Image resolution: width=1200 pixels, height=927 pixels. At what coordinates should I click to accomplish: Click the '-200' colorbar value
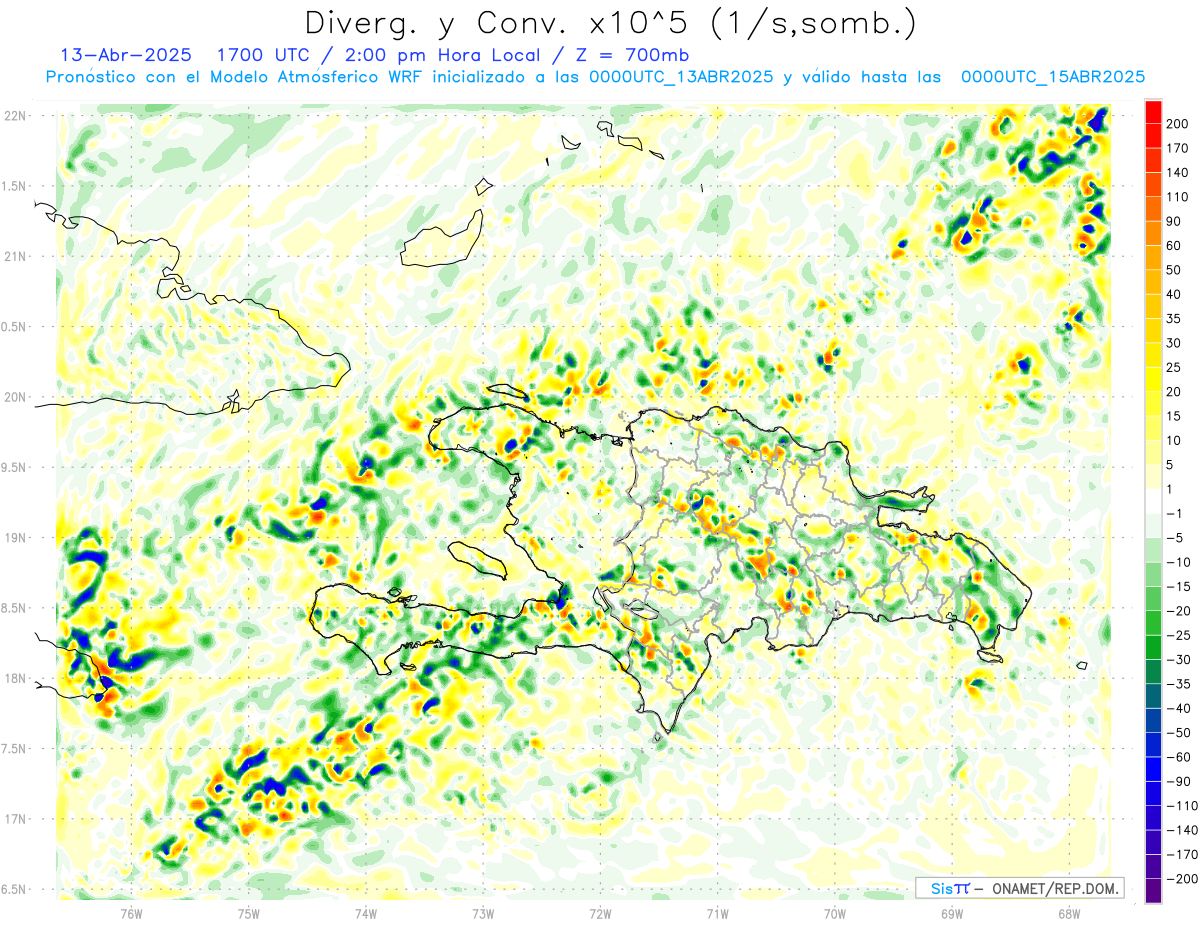[1182, 880]
